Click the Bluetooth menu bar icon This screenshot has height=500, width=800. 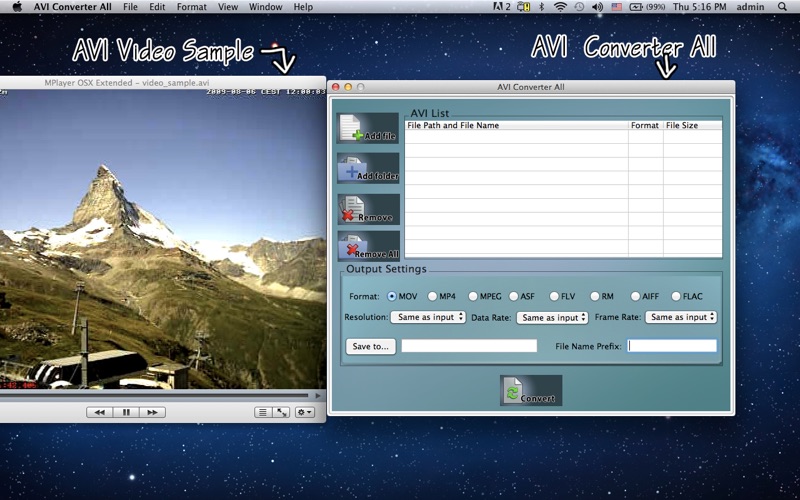pos(542,7)
